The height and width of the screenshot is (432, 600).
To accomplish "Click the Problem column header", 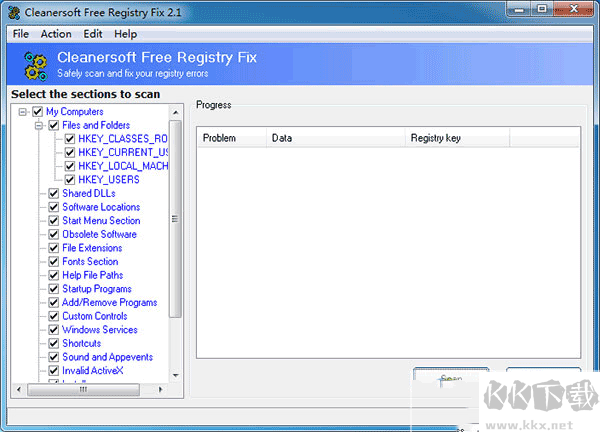I will click(x=232, y=138).
